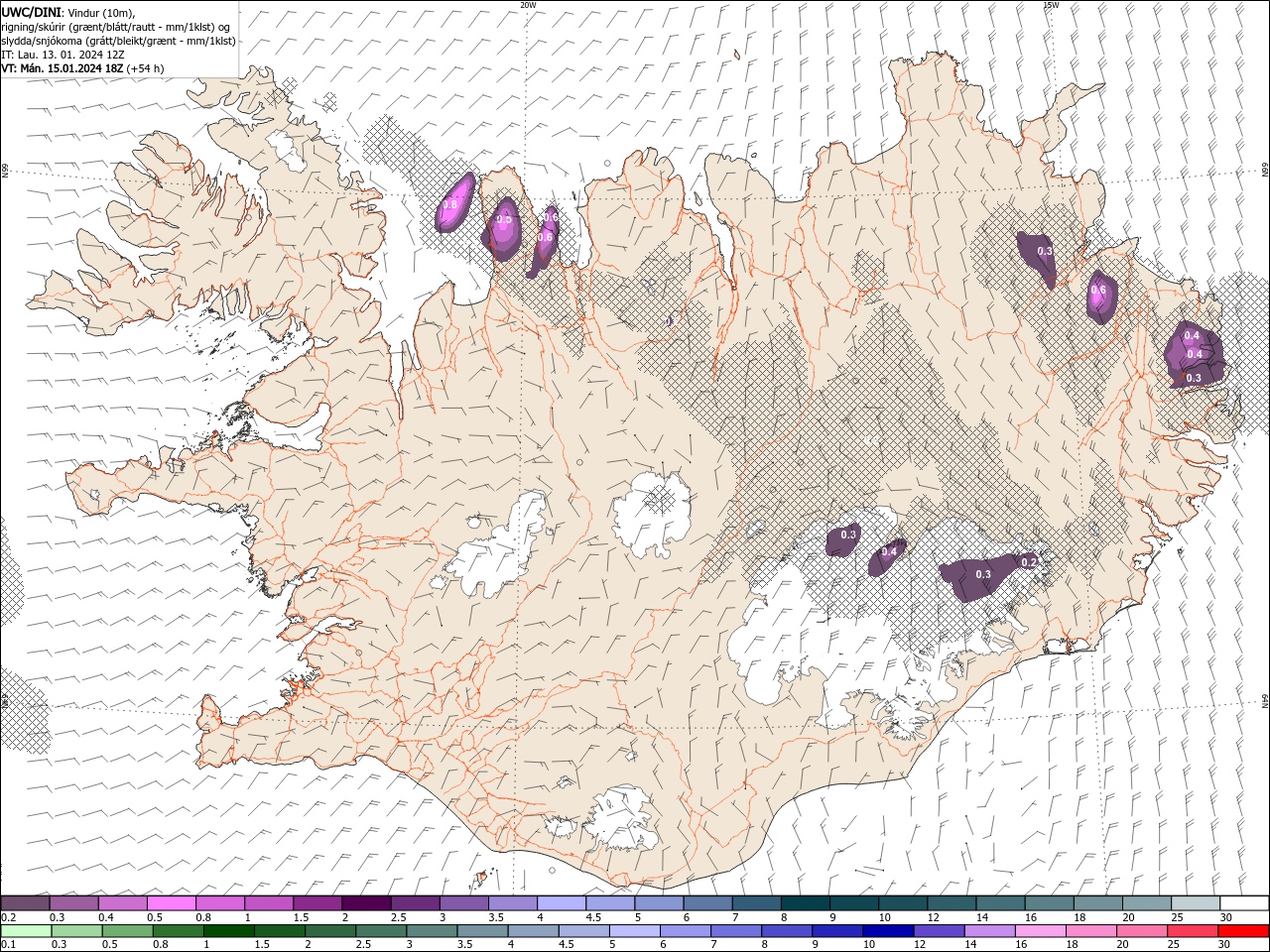Click the snow legend swatch starting at 0.2
The width and height of the screenshot is (1270, 952).
pyautogui.click(x=26, y=903)
